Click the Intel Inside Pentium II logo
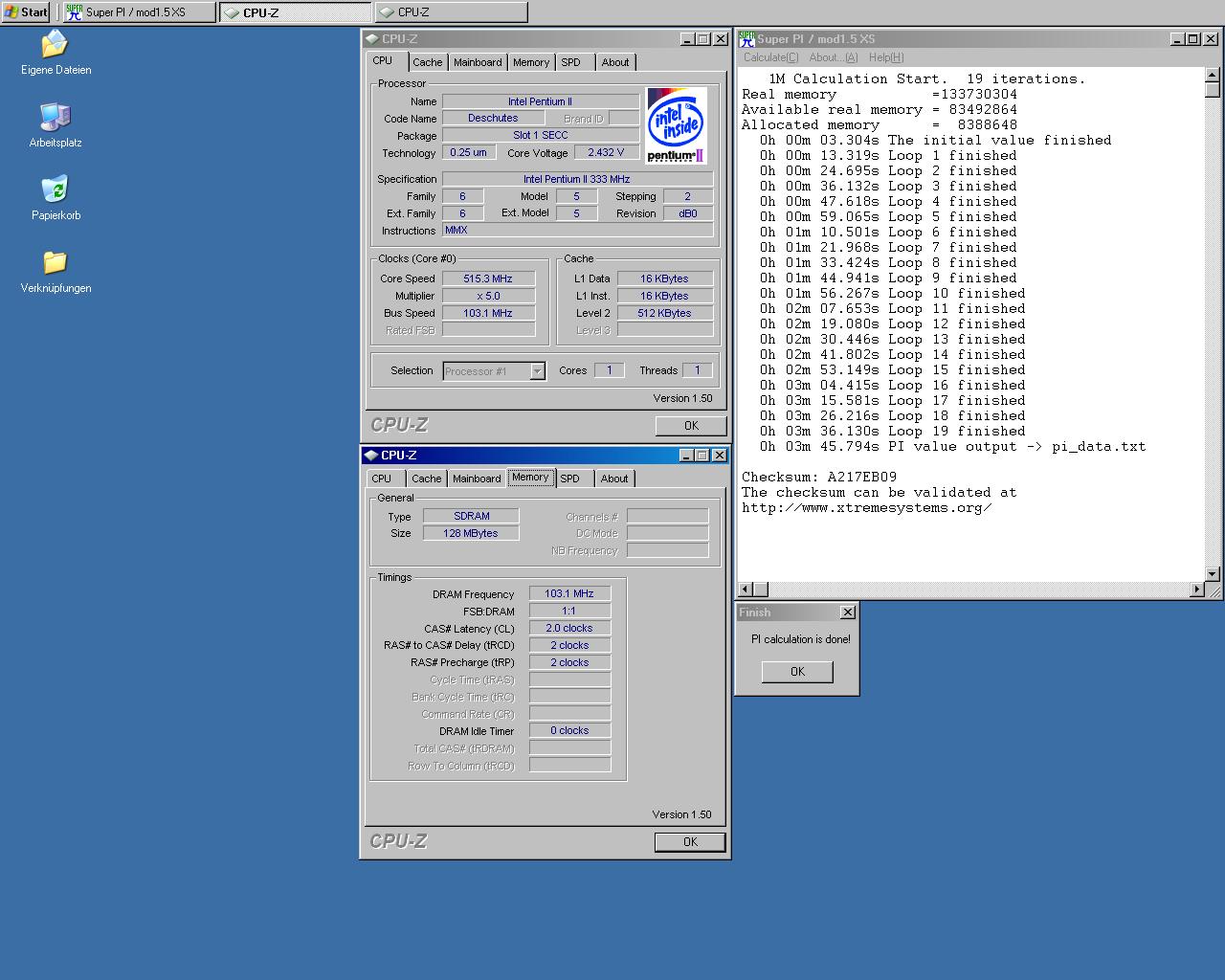 coord(677,125)
